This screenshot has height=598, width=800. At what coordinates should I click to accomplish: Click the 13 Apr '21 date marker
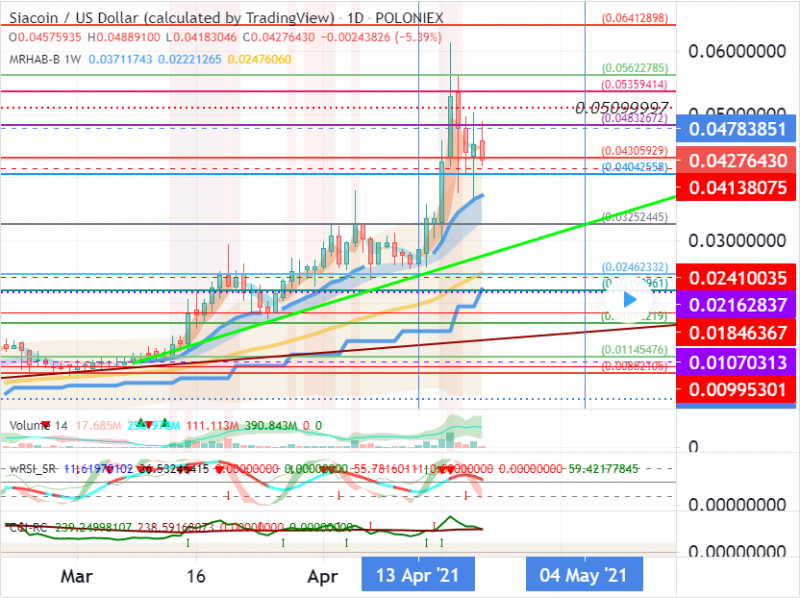tap(418, 576)
